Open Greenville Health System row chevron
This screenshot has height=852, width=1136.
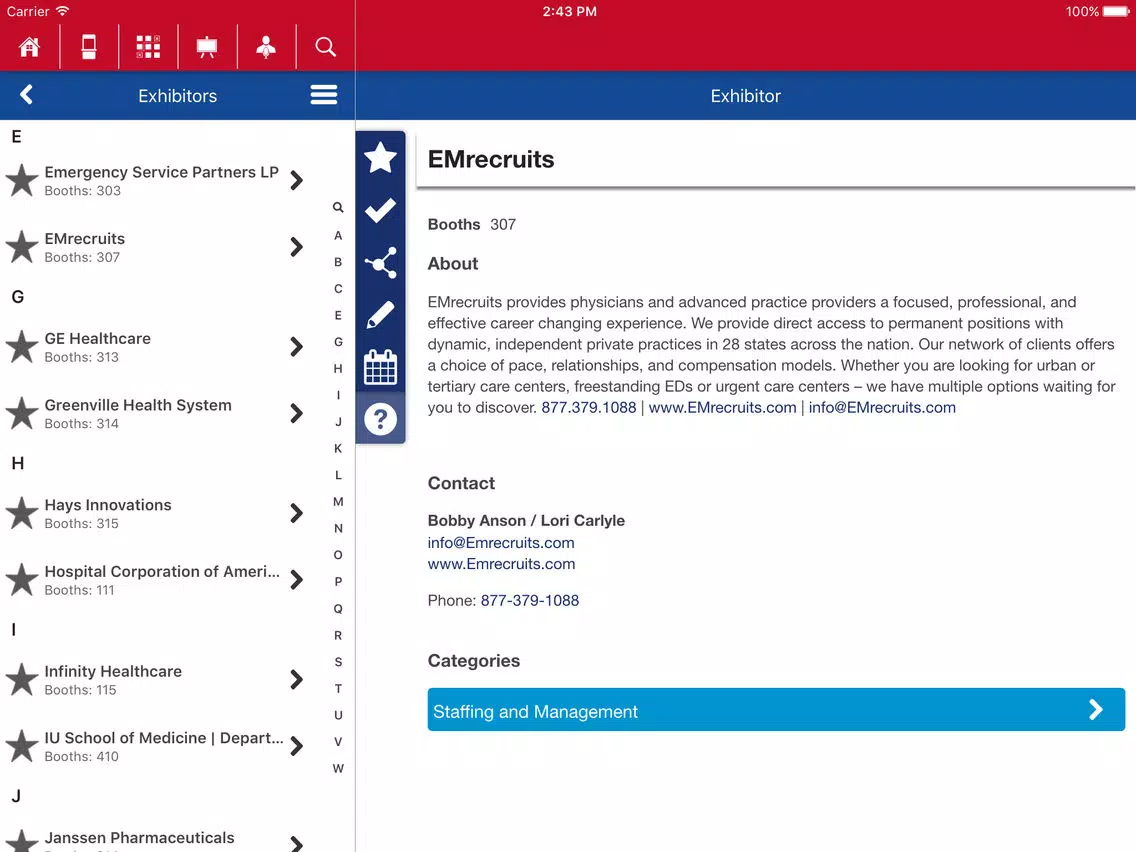coord(296,414)
